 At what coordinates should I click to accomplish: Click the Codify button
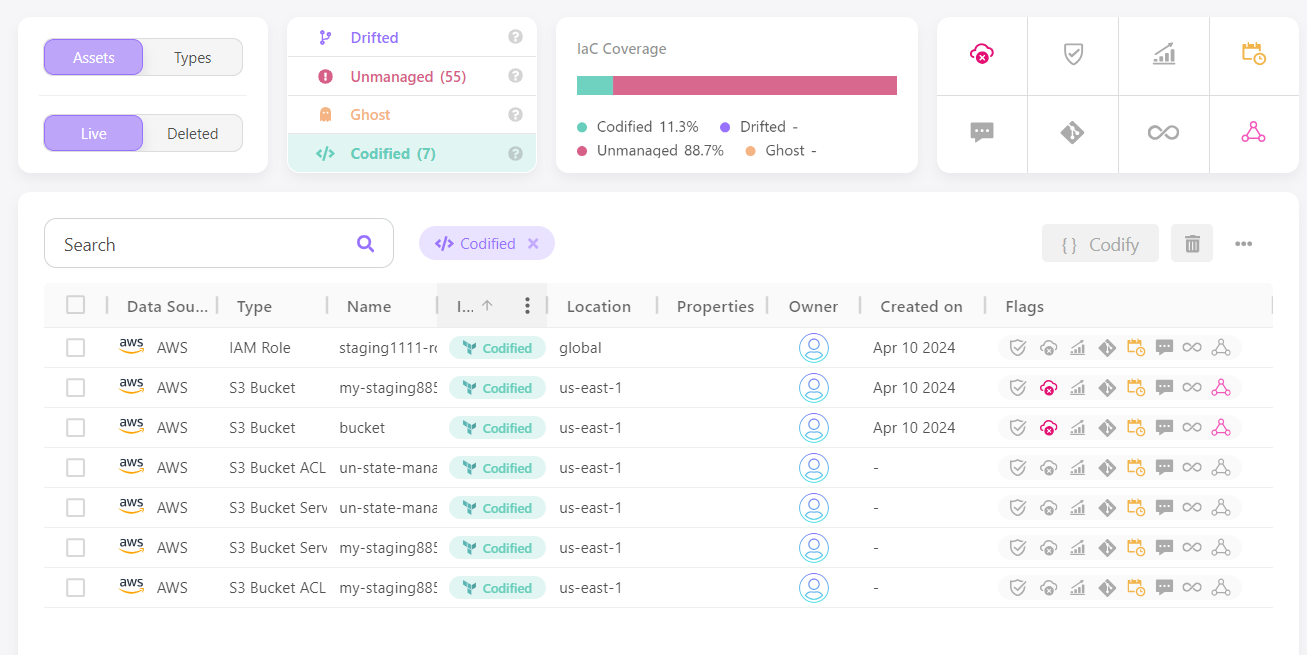[x=1100, y=243]
